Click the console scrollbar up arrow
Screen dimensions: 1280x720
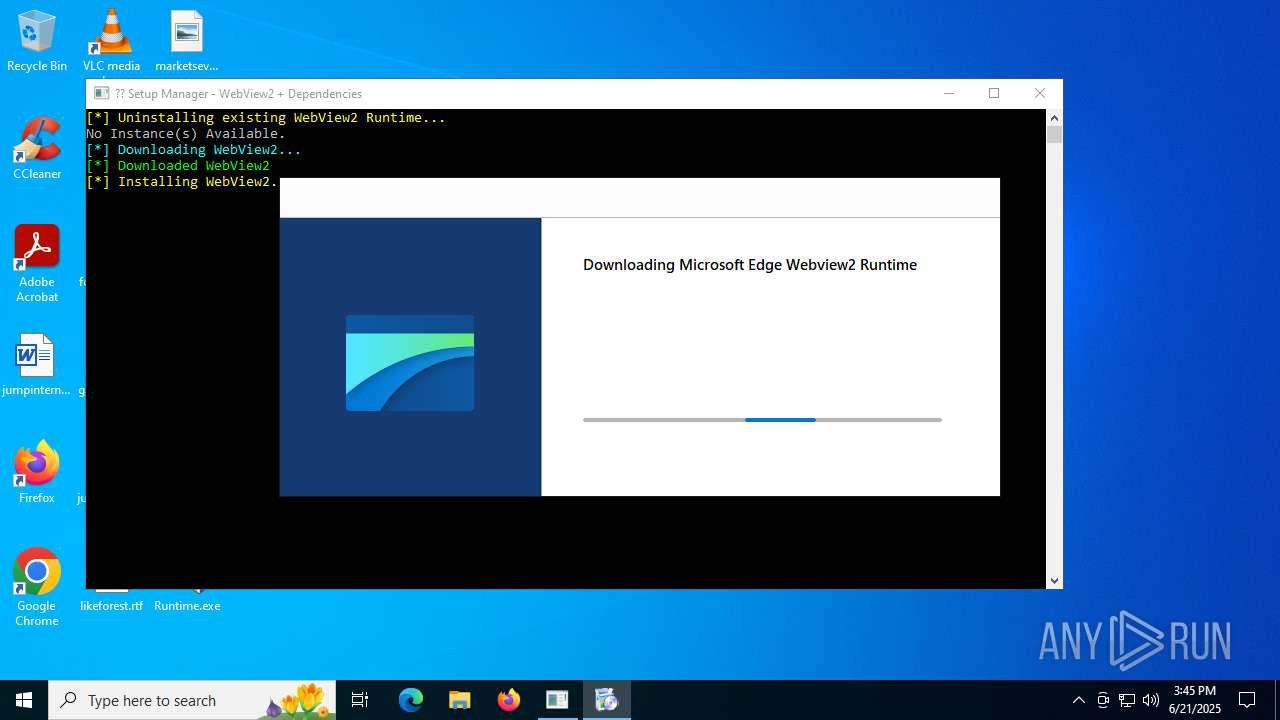[x=1054, y=117]
